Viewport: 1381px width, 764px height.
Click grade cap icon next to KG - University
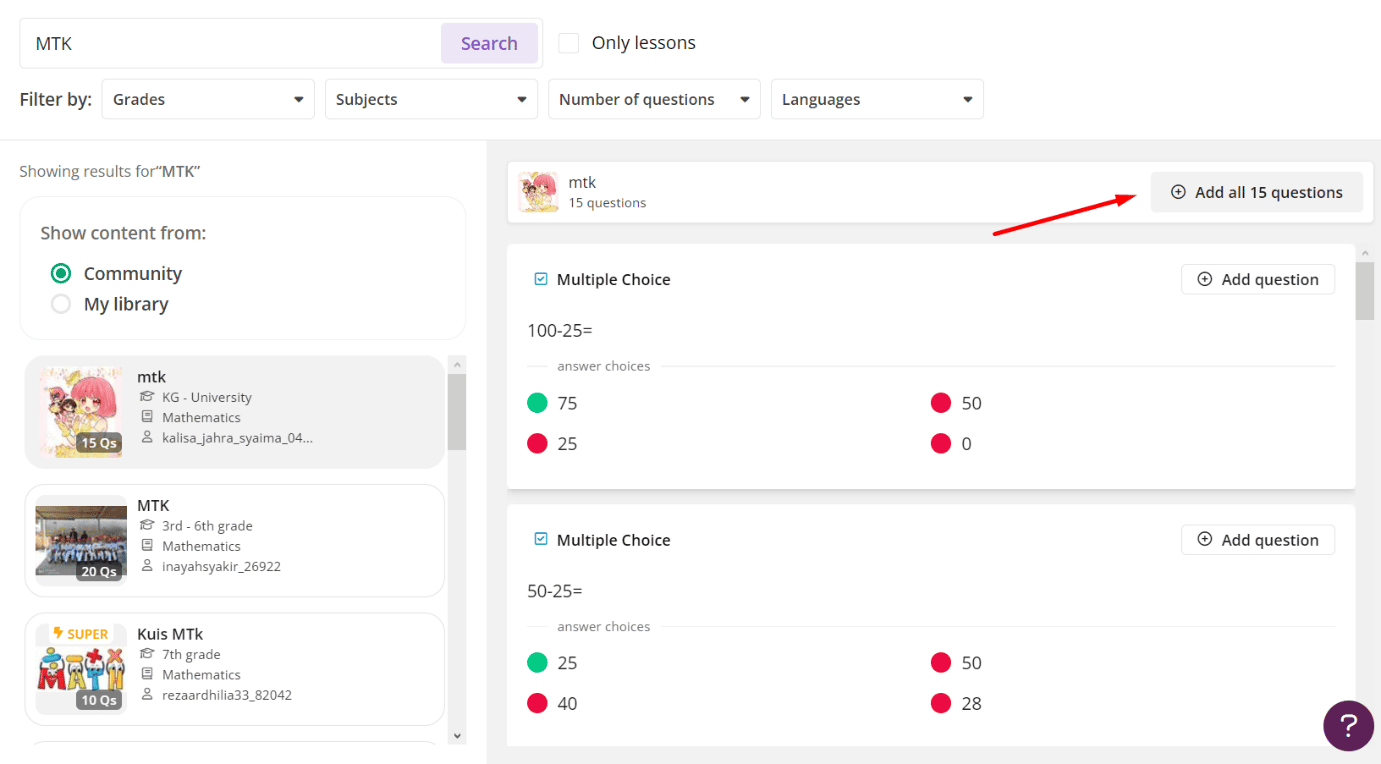coord(147,397)
